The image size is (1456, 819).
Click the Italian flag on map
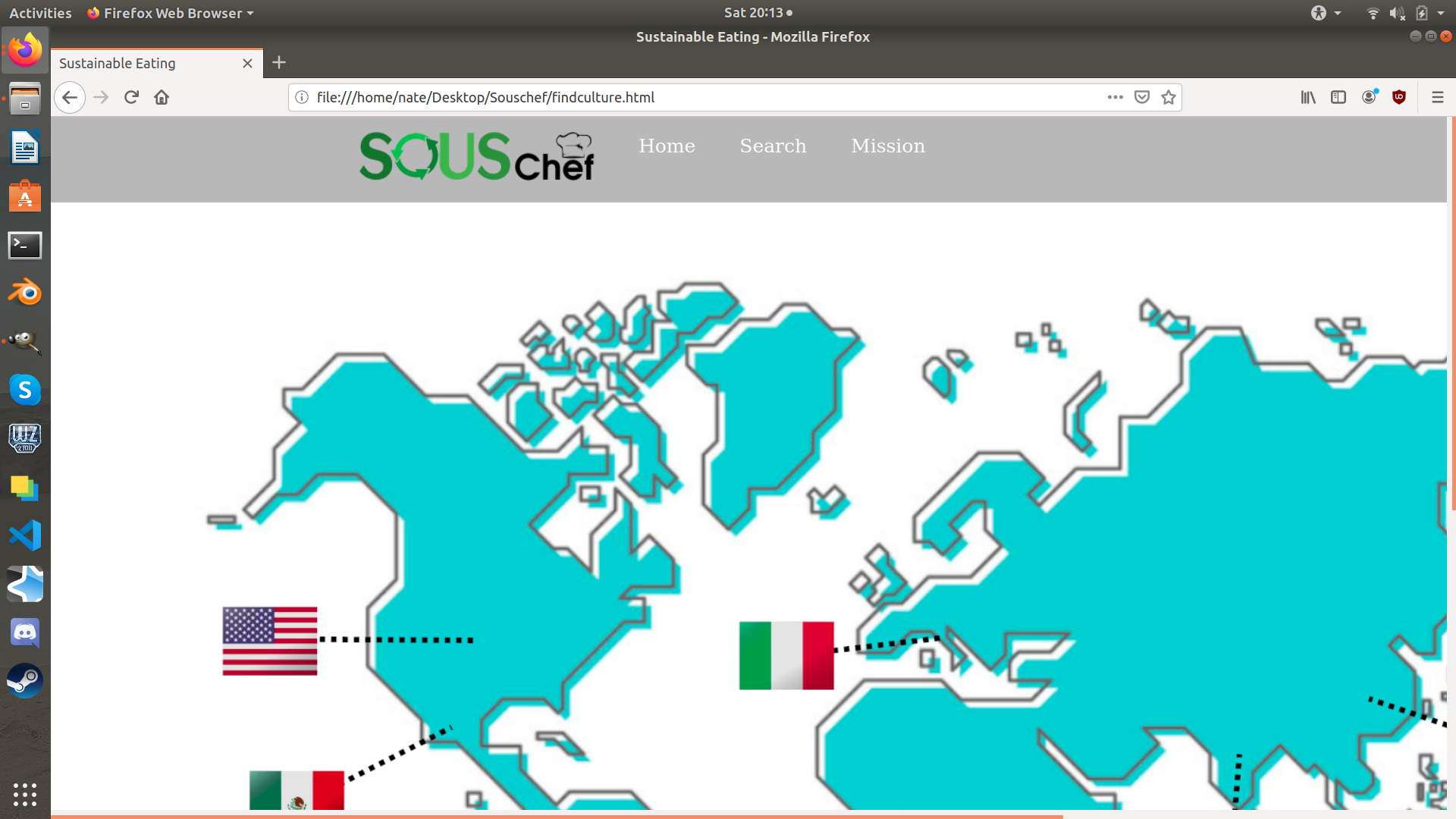click(786, 655)
